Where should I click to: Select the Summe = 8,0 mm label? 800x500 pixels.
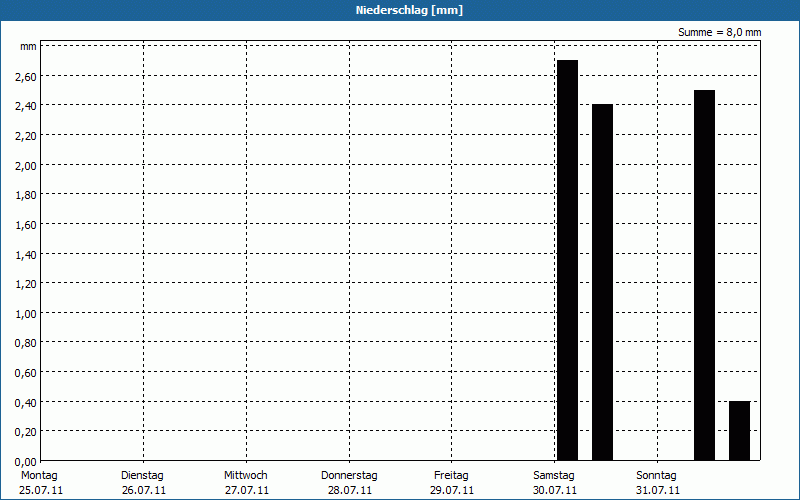(719, 32)
